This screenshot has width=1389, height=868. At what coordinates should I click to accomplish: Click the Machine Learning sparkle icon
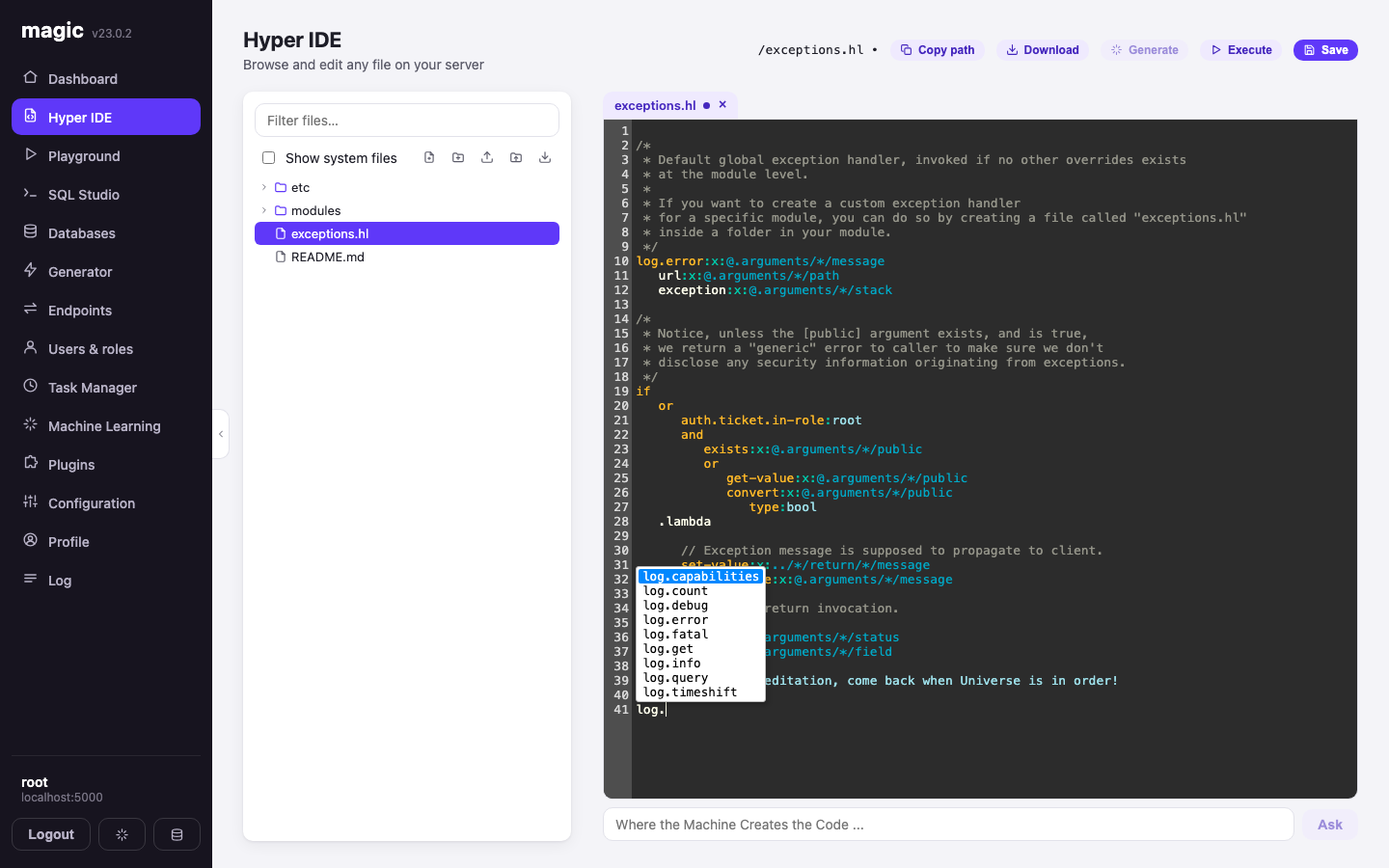click(30, 424)
